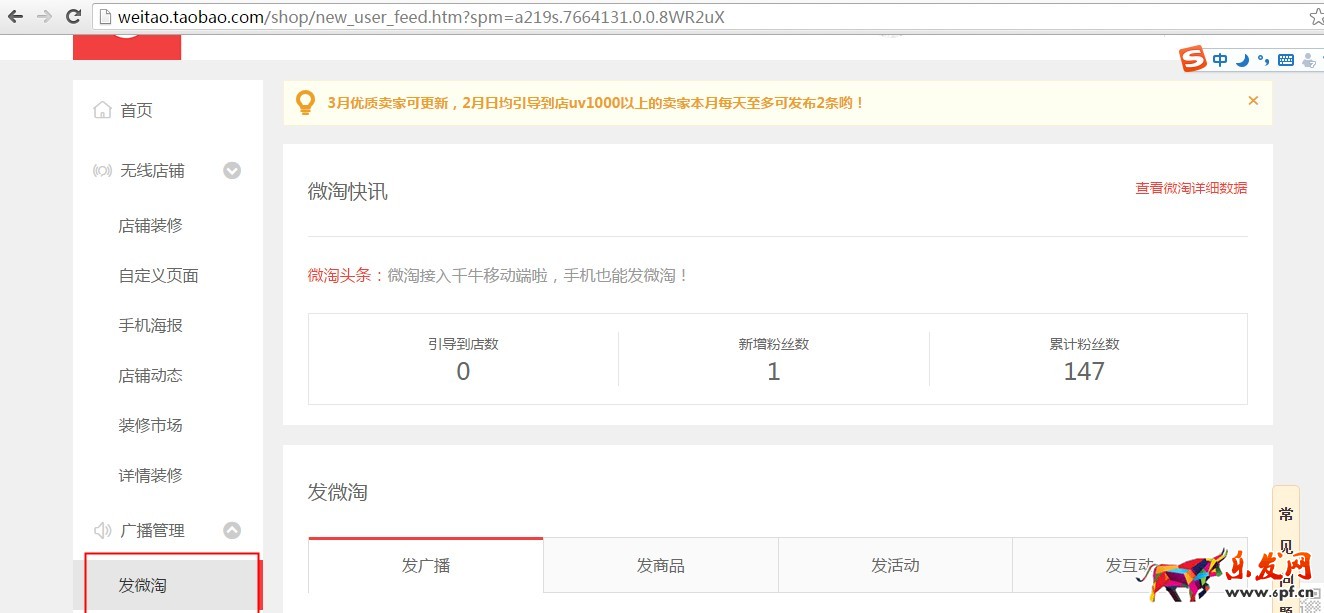
Task: Click the browser back arrow icon
Action: point(16,16)
